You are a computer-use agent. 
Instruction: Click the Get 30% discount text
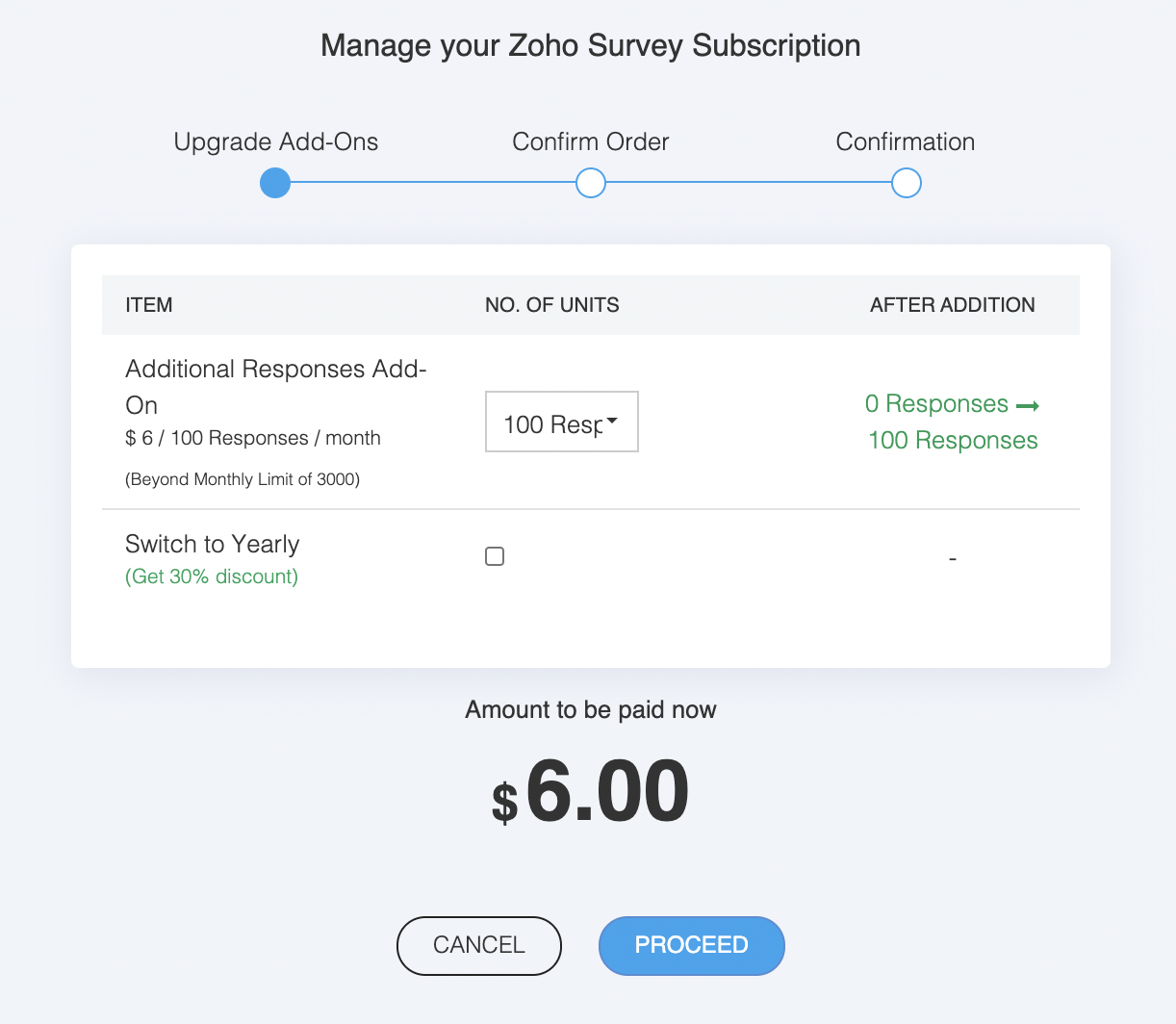pos(212,576)
